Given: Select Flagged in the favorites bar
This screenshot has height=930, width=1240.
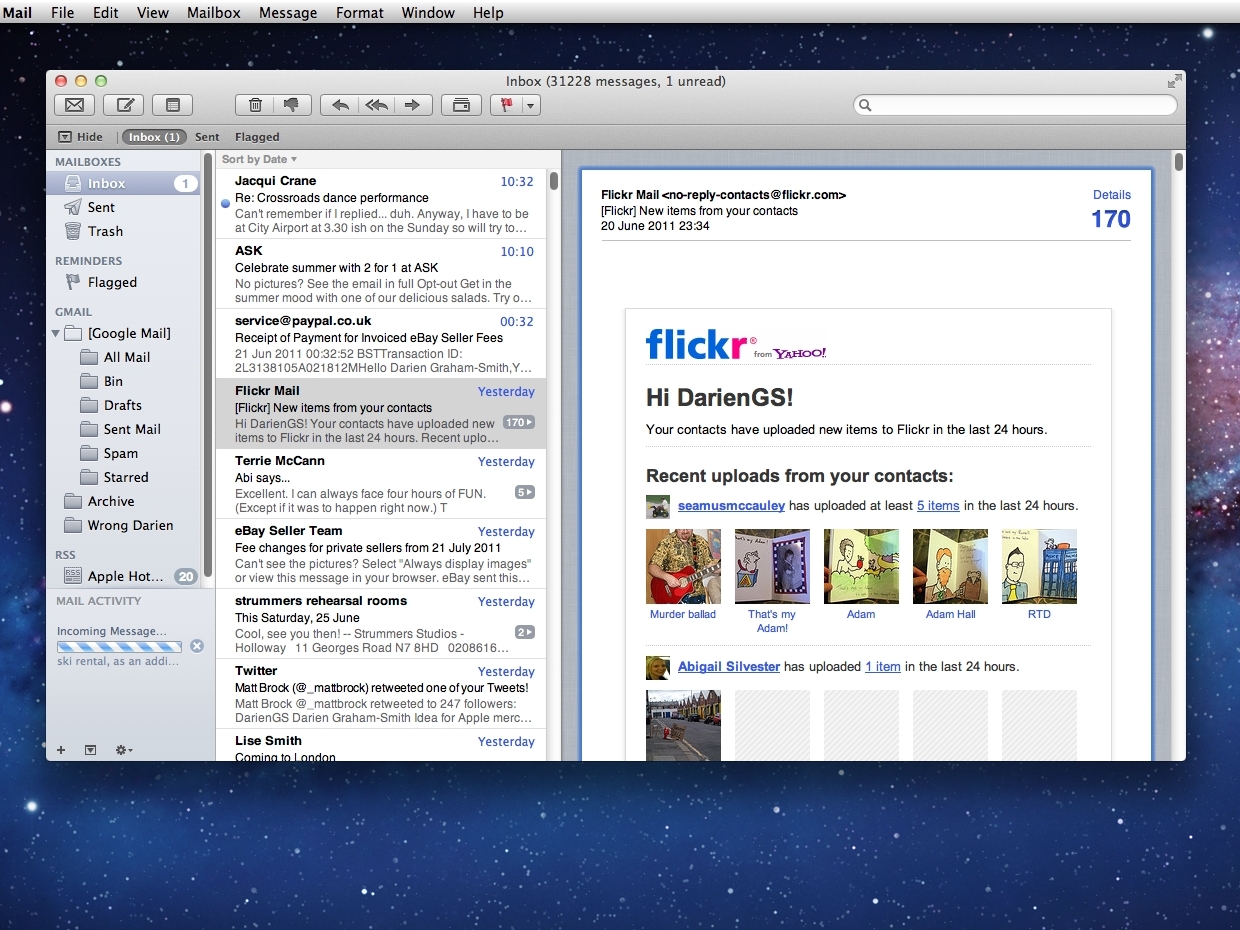Looking at the screenshot, I should [257, 137].
